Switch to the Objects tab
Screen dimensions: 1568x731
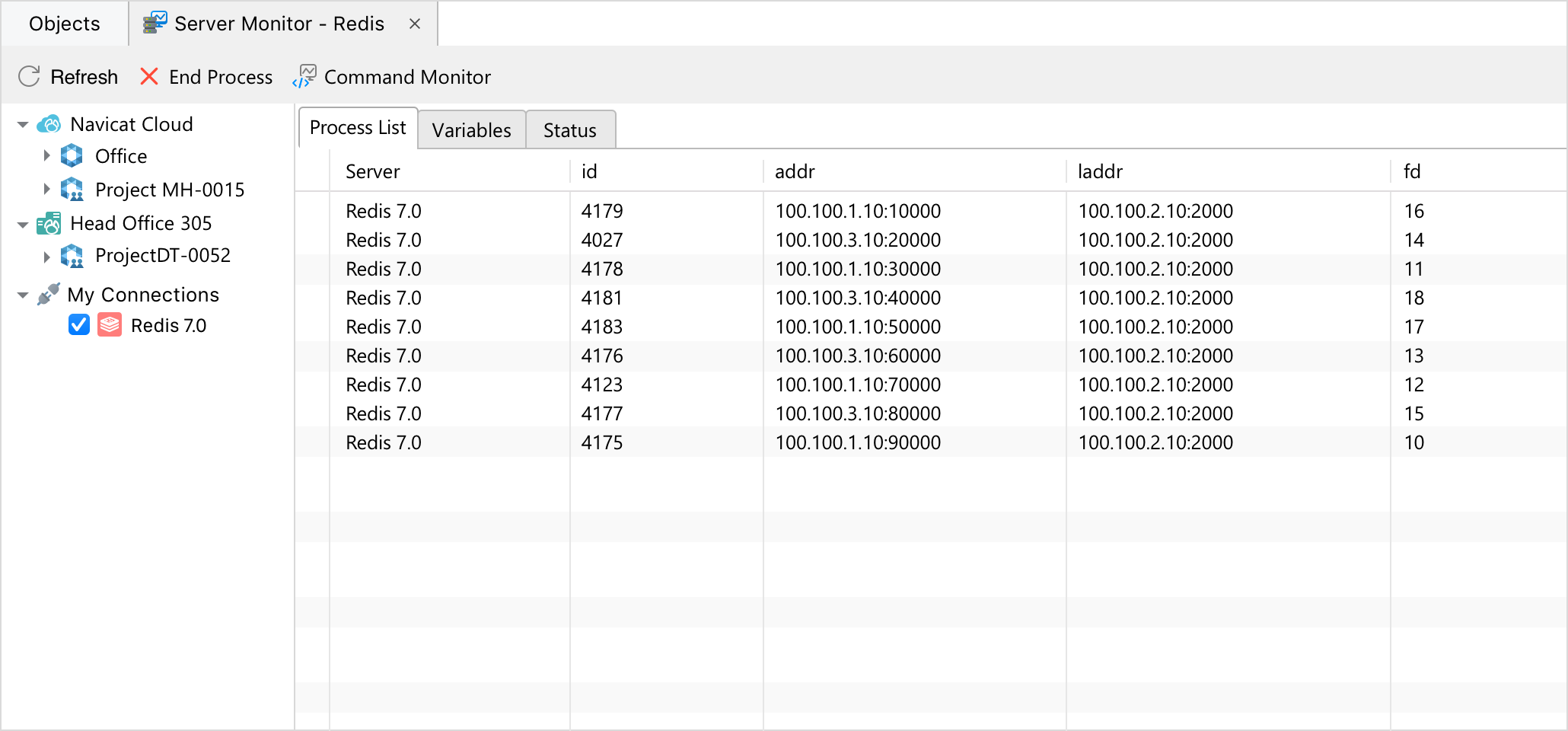65,24
